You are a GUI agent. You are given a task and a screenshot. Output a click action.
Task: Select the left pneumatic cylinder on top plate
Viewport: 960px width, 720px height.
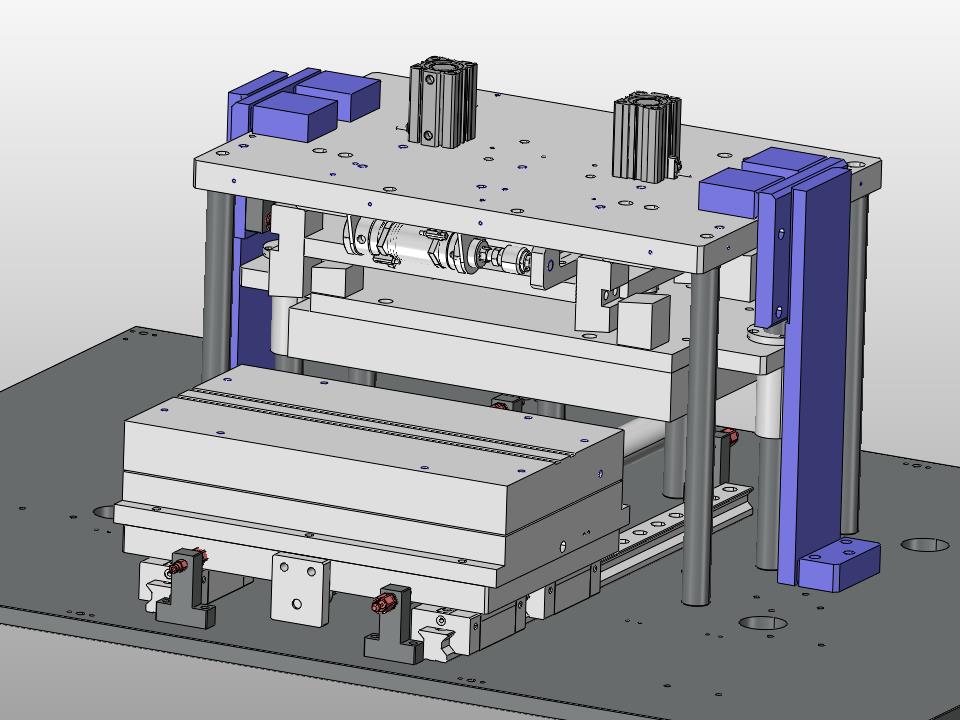(442, 103)
